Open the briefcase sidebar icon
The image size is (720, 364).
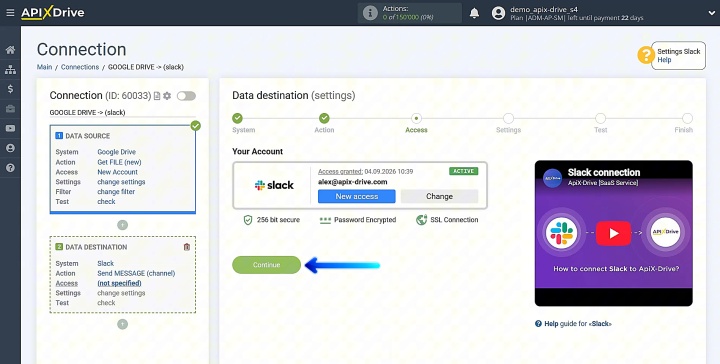click(x=10, y=109)
